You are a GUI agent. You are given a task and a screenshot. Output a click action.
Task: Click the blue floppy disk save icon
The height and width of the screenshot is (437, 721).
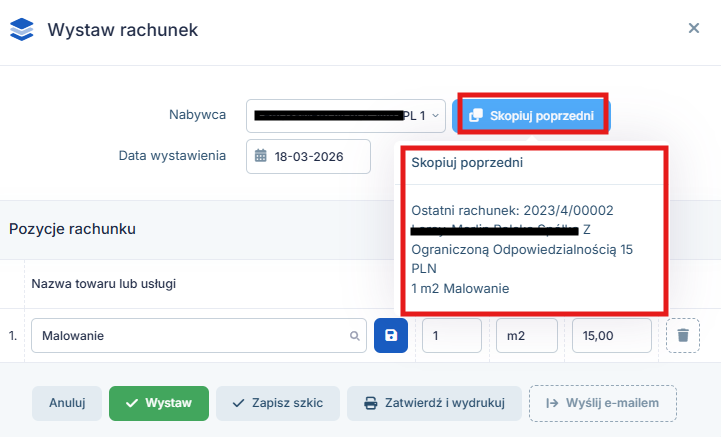tap(391, 336)
